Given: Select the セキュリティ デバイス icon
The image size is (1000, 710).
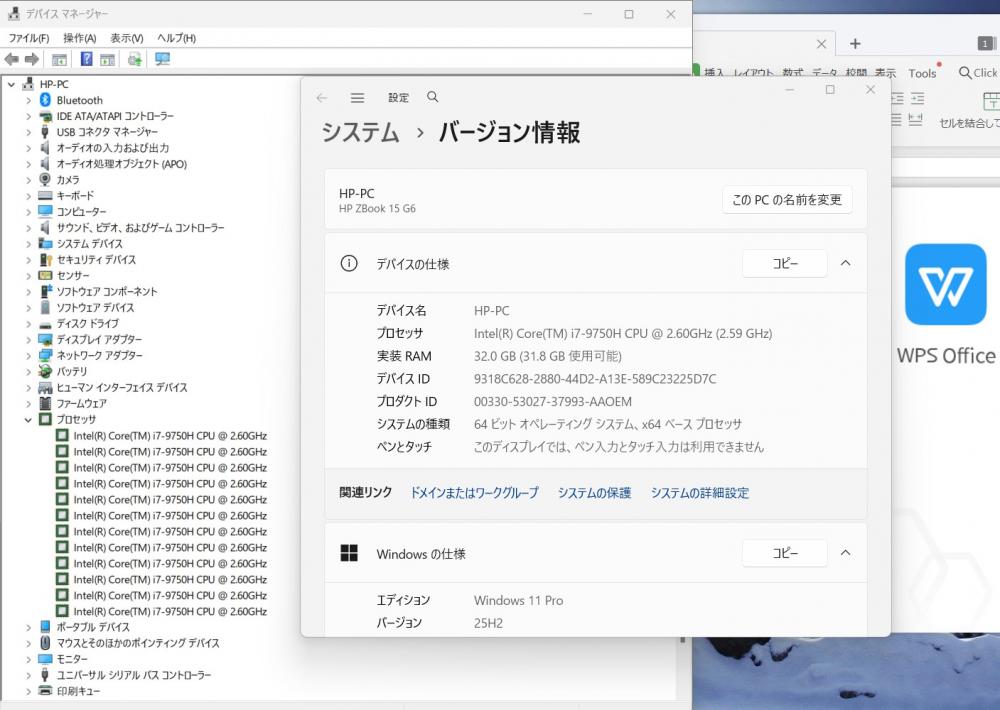Looking at the screenshot, I should point(45,260).
